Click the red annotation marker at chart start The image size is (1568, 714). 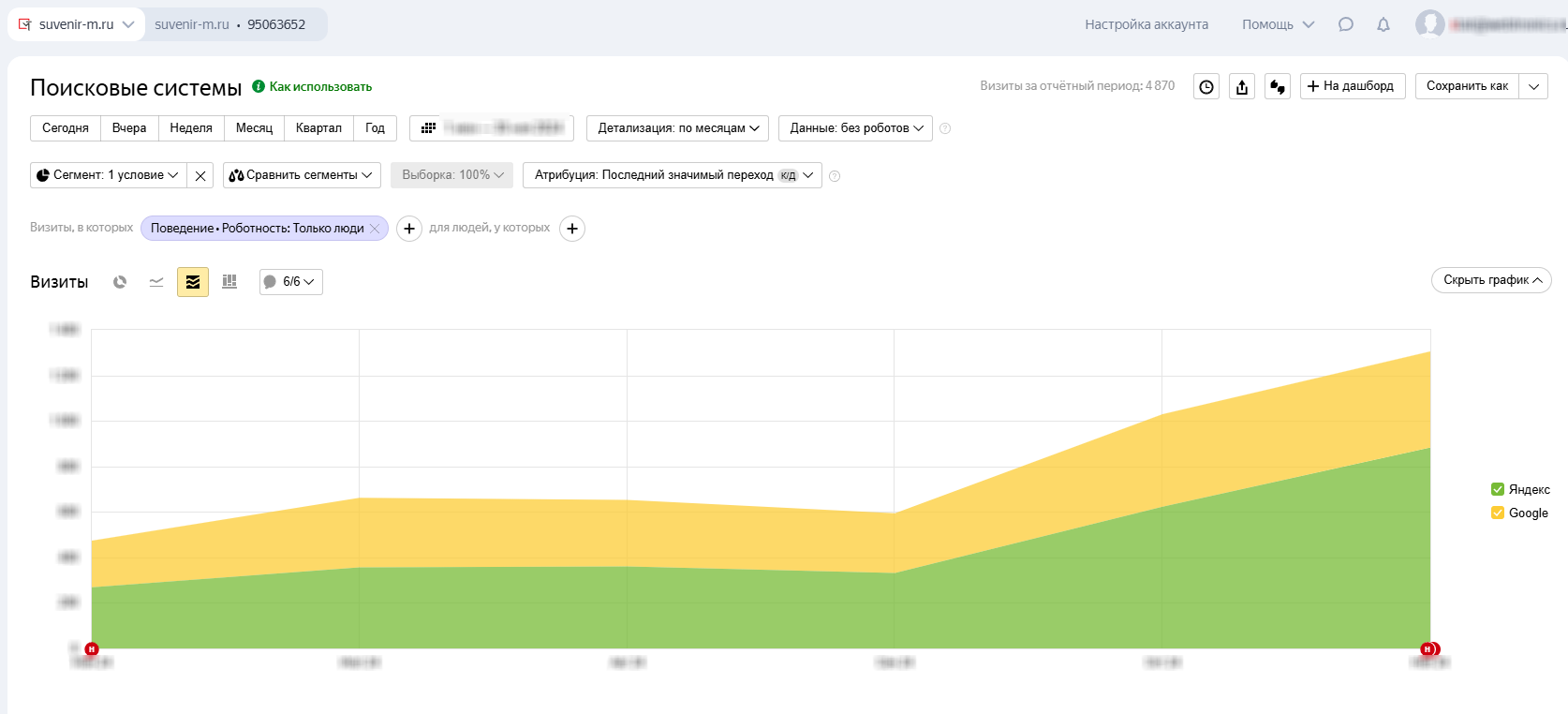92,649
